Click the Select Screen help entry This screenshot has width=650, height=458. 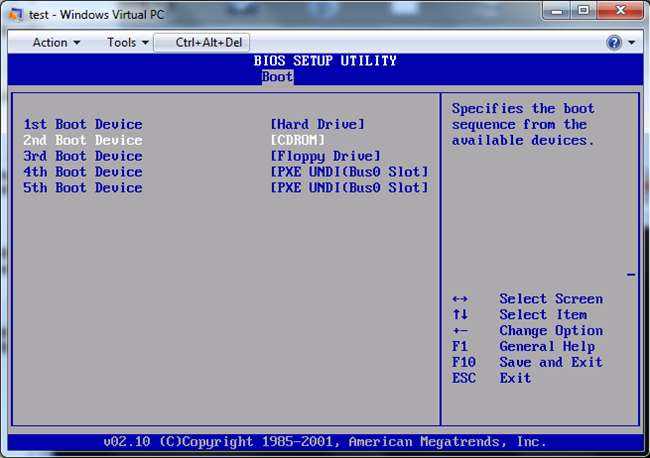(x=527, y=298)
